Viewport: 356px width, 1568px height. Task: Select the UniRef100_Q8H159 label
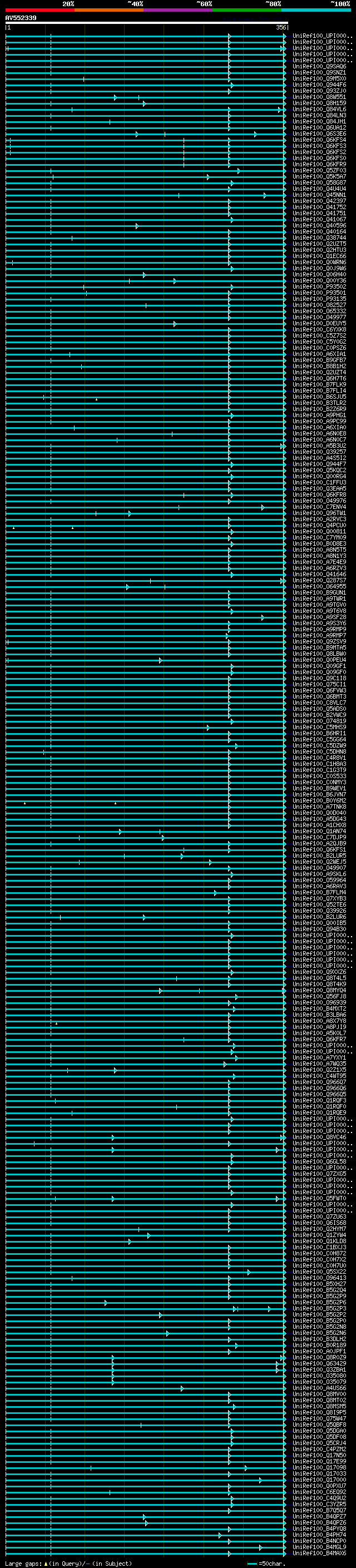pyautogui.click(x=319, y=103)
